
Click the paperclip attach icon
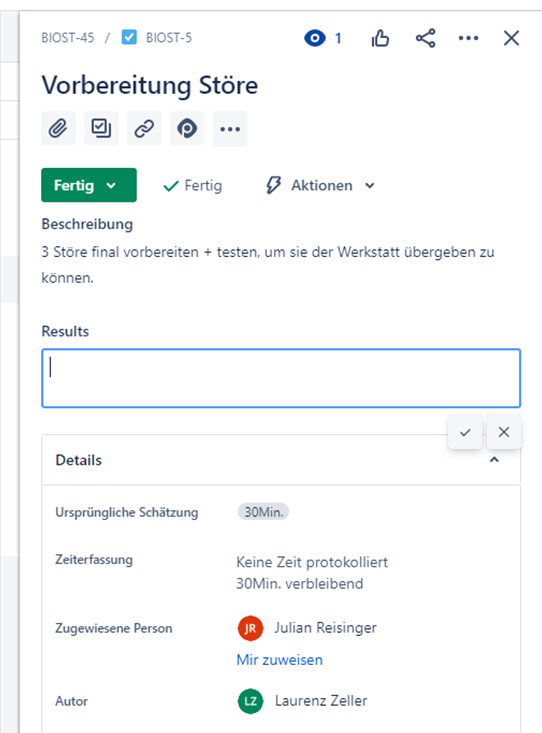[x=58, y=128]
